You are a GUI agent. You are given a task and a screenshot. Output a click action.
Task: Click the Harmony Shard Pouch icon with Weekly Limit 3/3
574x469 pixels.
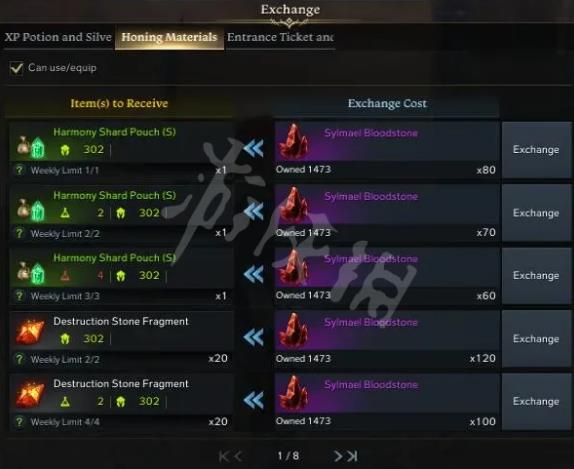(31, 273)
